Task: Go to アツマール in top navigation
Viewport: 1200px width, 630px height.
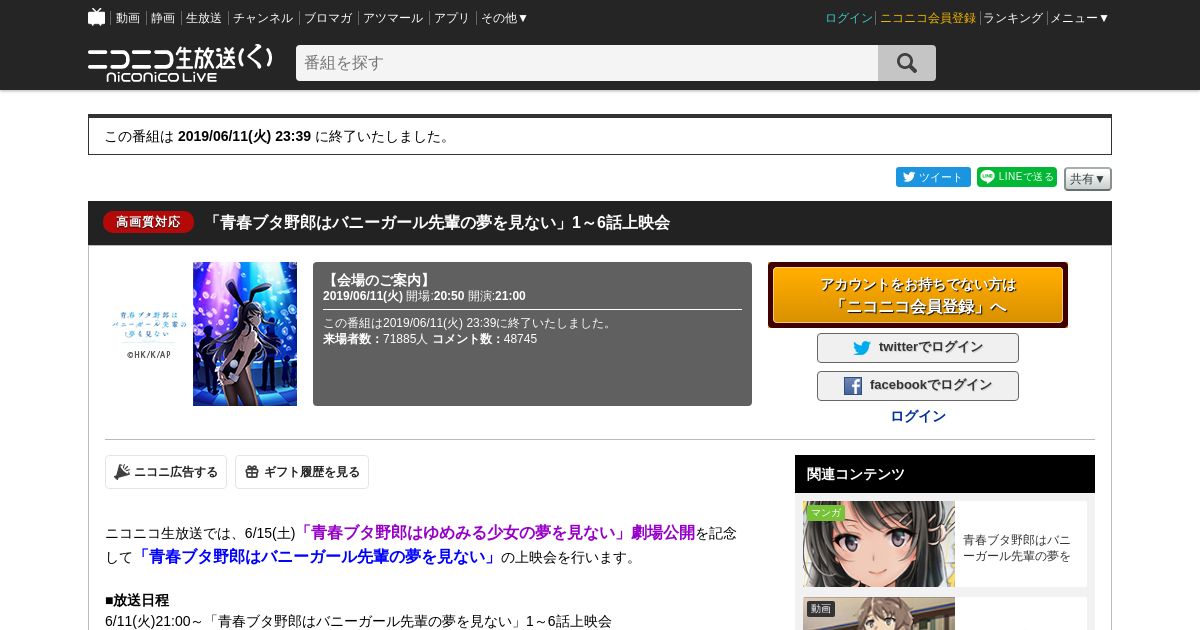Action: pos(393,18)
